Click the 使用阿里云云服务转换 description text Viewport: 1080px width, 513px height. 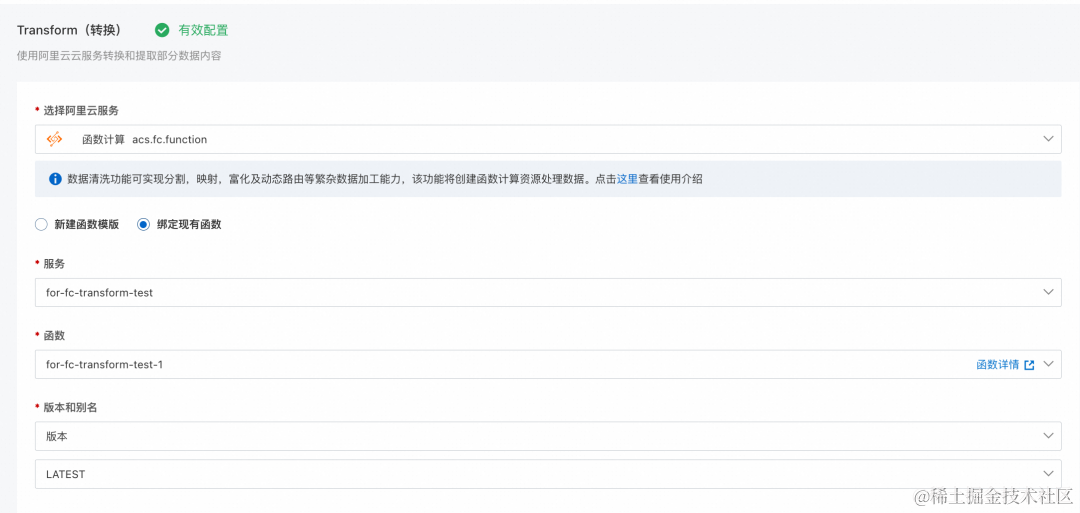pos(119,56)
